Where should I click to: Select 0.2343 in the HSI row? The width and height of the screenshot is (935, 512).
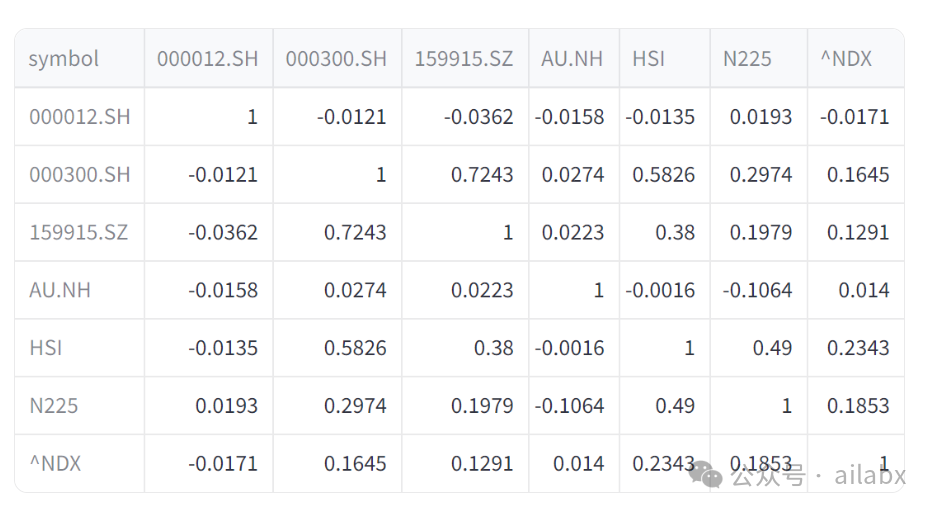(x=858, y=348)
